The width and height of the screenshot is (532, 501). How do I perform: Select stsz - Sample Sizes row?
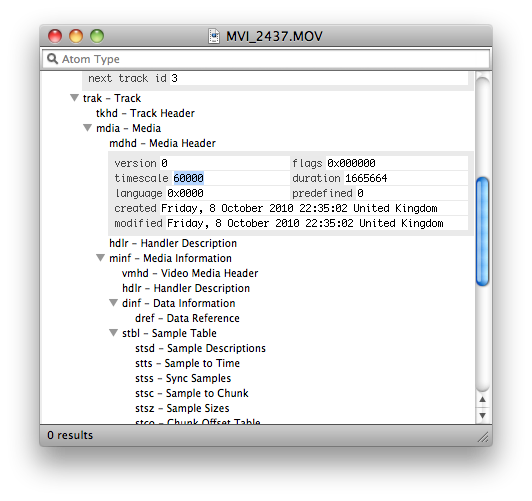182,408
